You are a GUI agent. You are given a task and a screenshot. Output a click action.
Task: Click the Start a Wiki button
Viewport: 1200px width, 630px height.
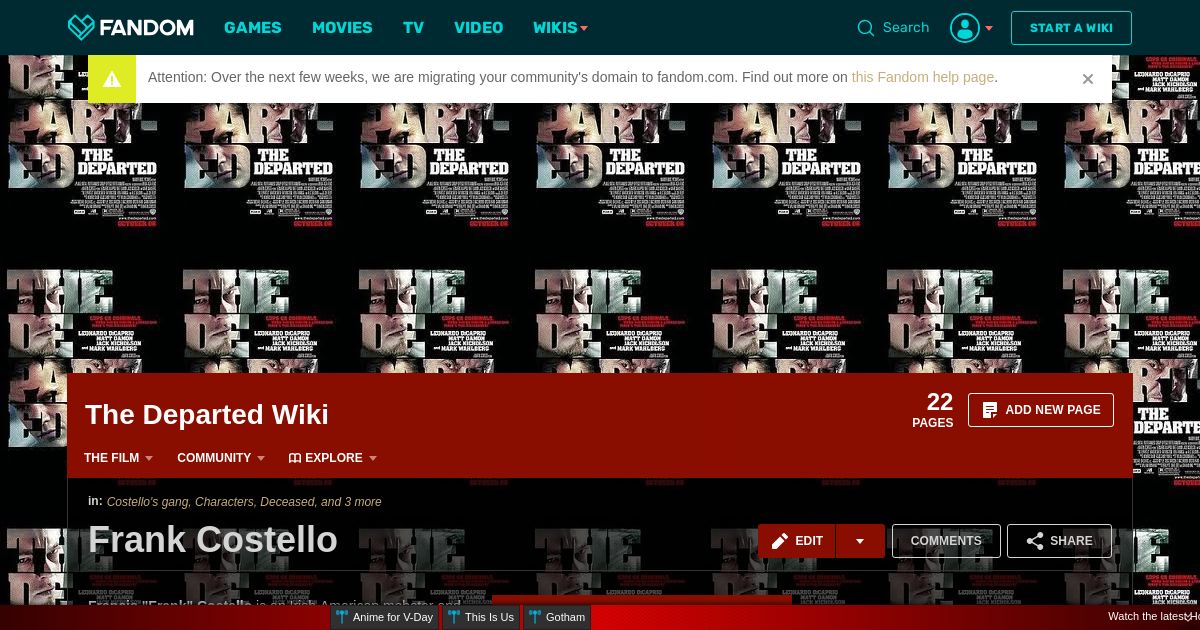coord(1071,28)
